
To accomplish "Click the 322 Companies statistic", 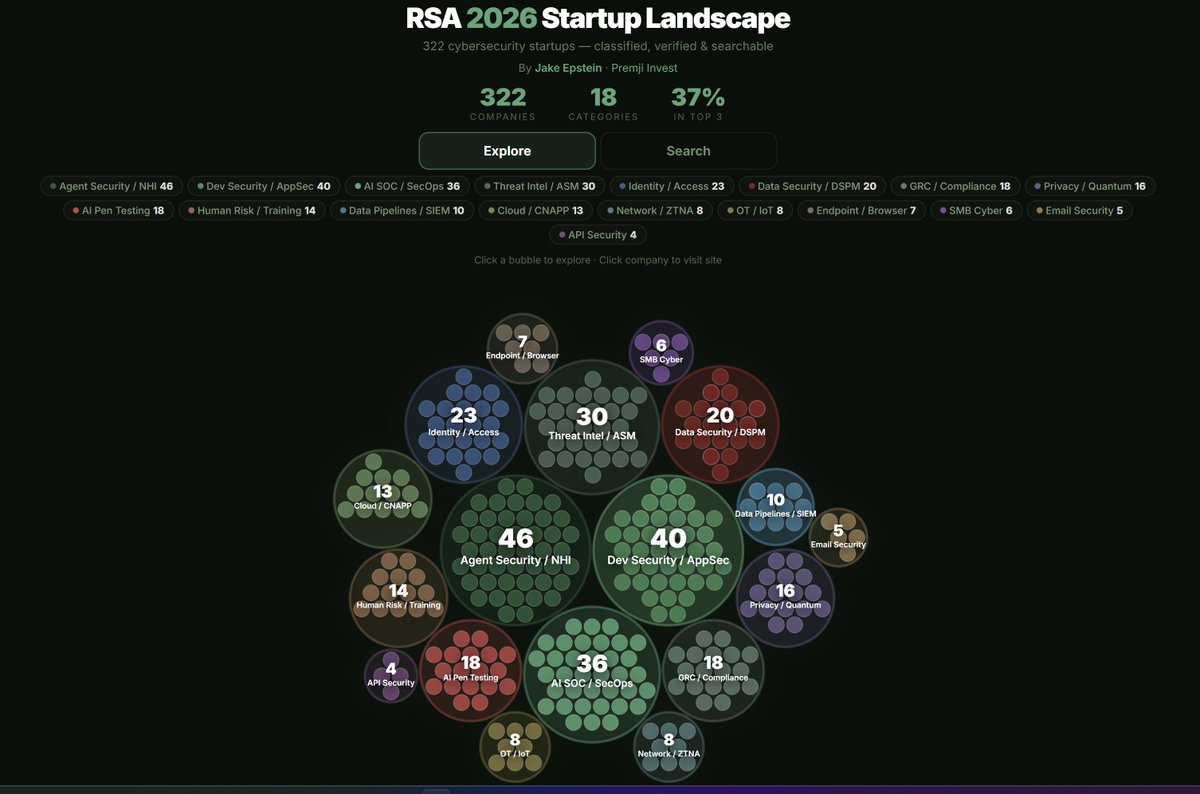I will tap(503, 104).
